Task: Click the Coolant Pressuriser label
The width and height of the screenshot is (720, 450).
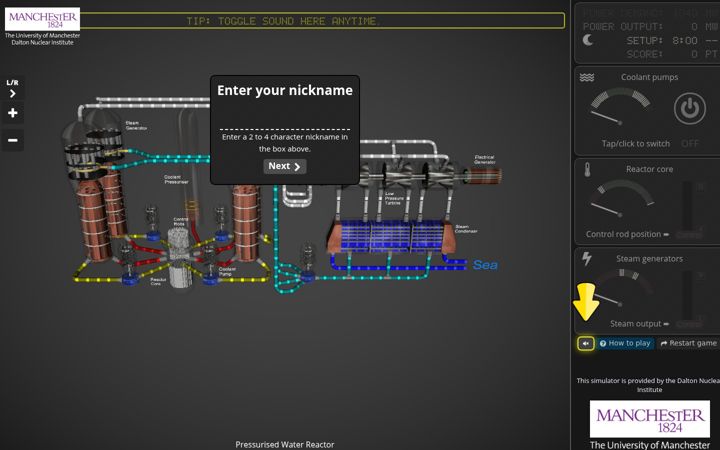Action: point(176,180)
